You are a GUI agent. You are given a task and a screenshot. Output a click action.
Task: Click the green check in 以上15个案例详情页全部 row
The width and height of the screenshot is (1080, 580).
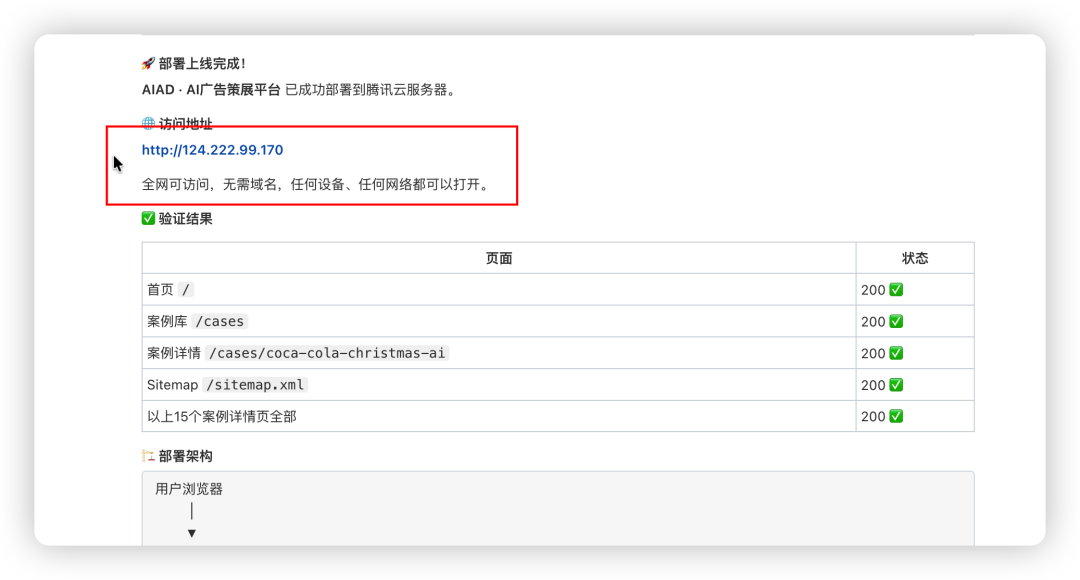click(x=896, y=416)
